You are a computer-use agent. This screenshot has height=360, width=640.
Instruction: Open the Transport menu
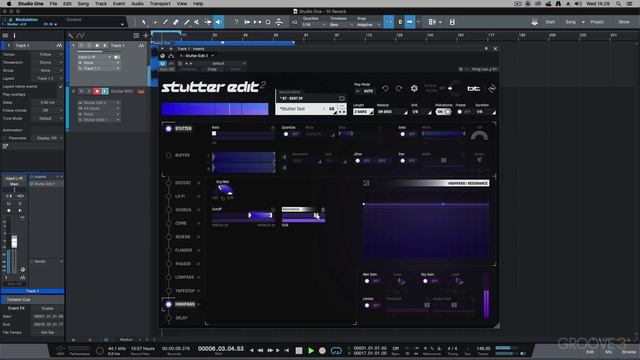(x=160, y=4)
